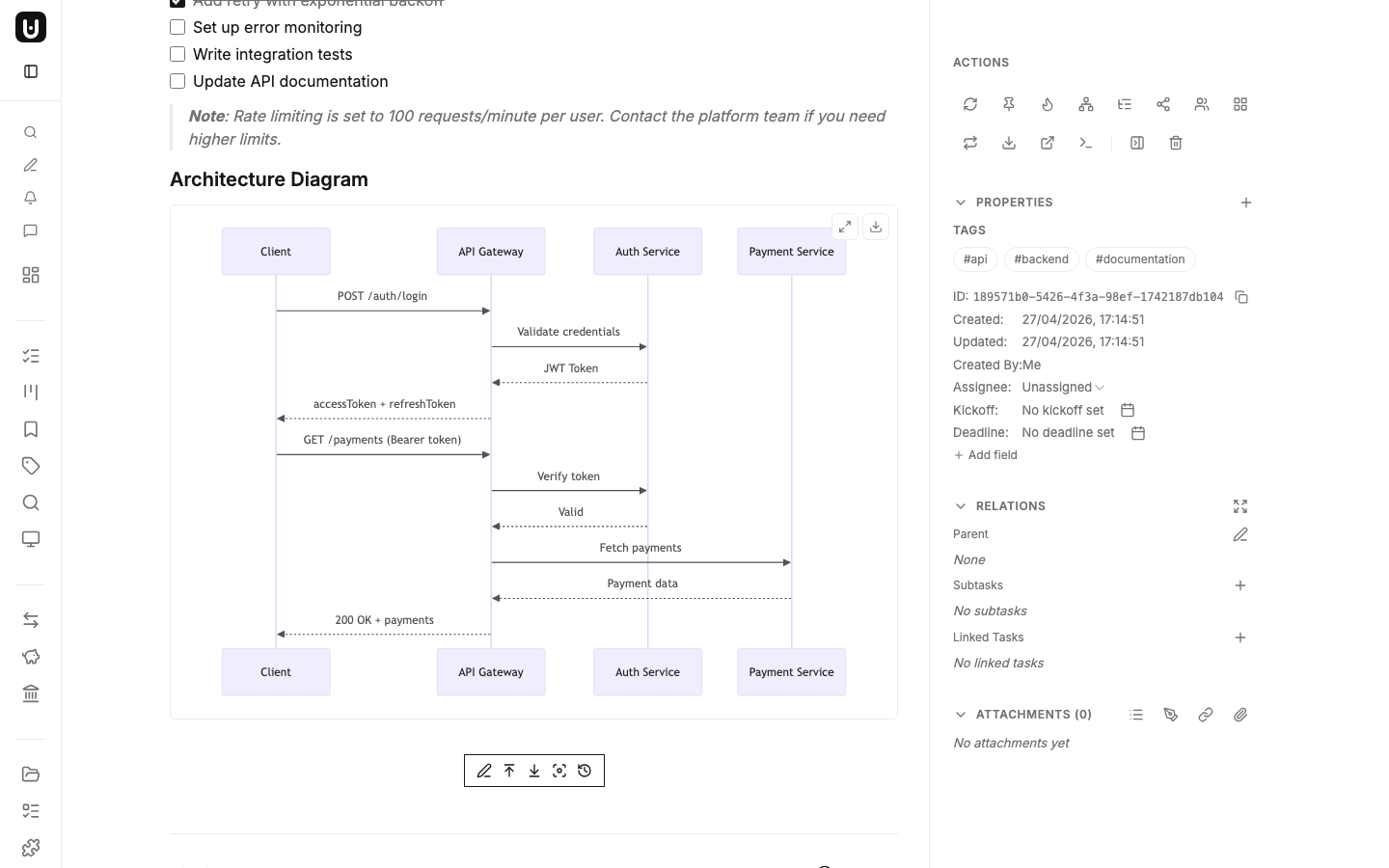Expand the architecture diagram to fullscreen
1389x868 pixels.
tap(845, 227)
